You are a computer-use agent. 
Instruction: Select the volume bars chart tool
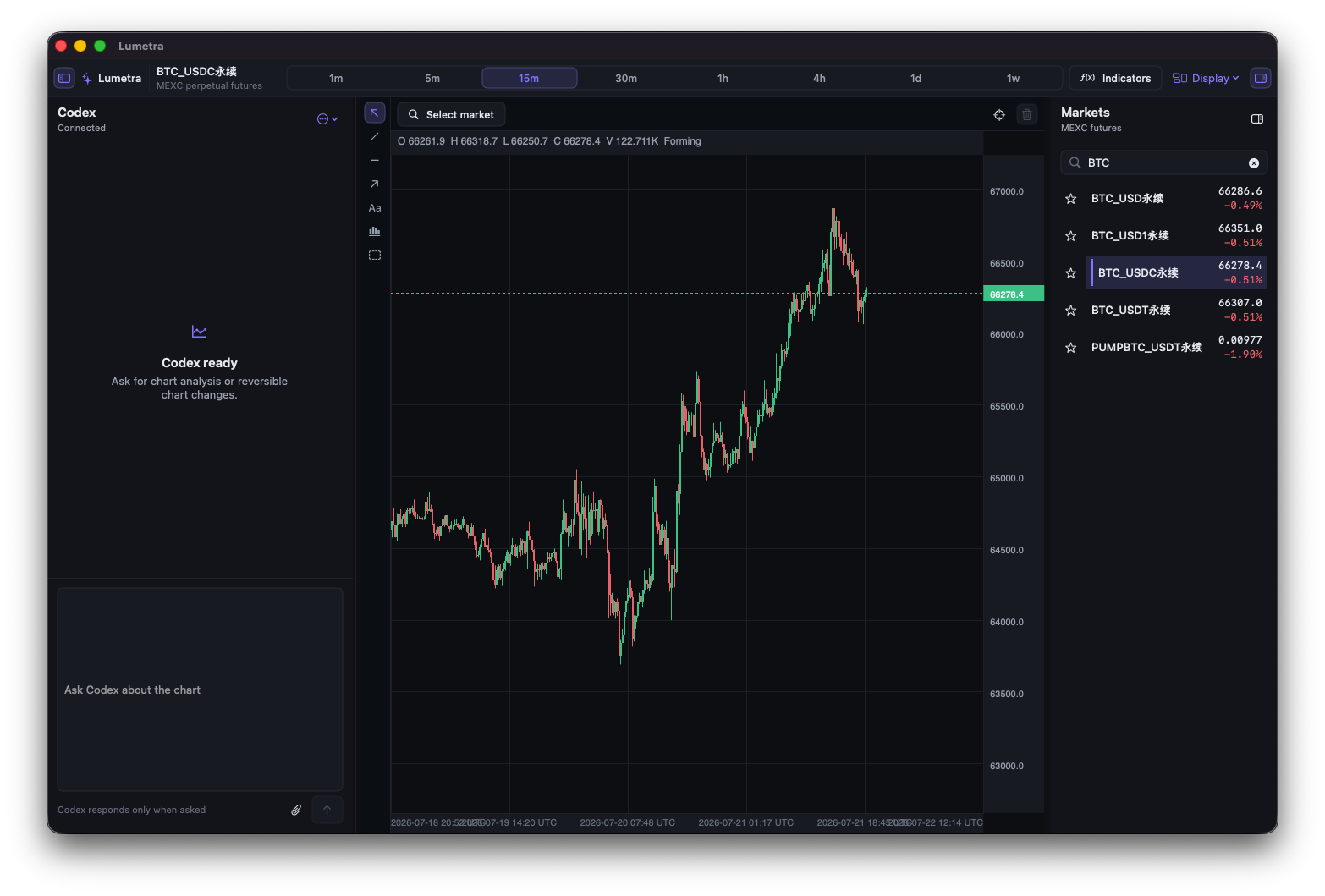click(x=375, y=231)
